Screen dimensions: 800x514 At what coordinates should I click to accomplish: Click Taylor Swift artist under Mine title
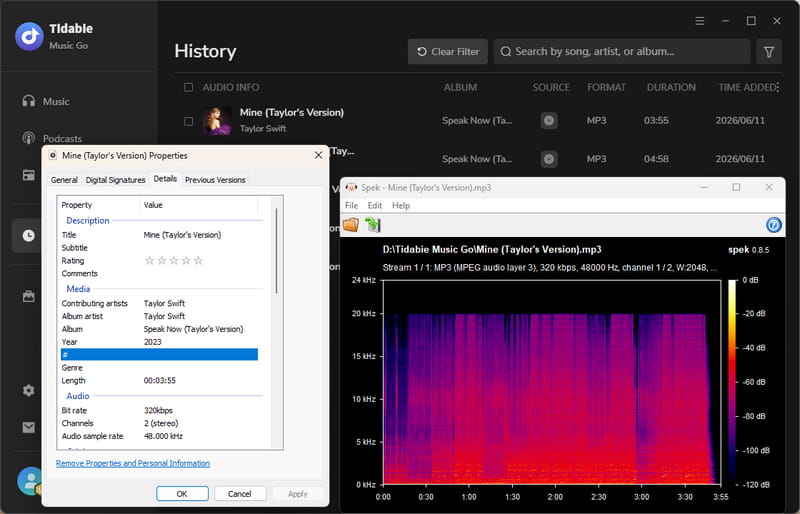pos(263,128)
